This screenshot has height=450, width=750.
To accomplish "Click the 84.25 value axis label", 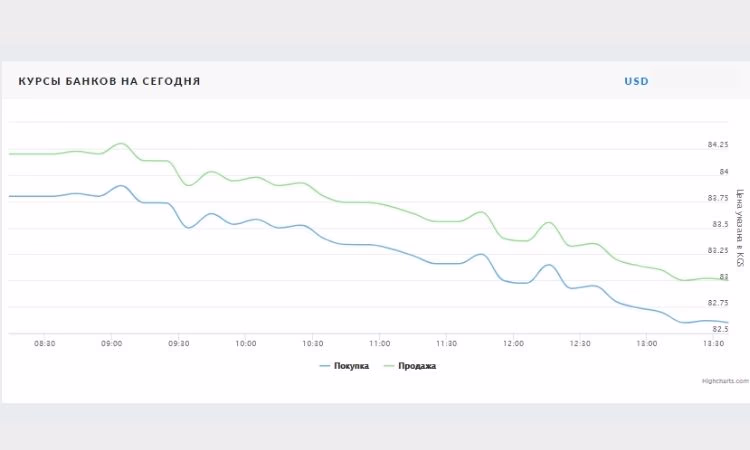I will pos(718,145).
